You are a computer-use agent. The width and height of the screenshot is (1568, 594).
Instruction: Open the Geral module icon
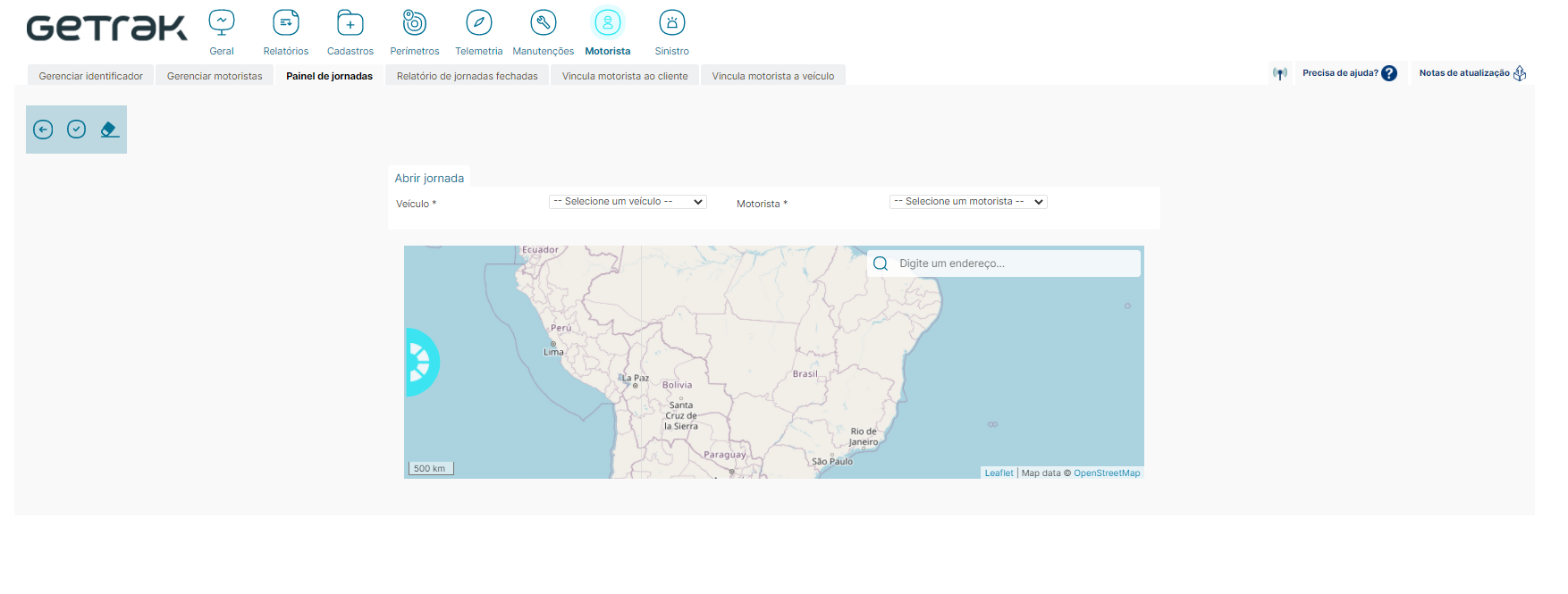point(222,22)
